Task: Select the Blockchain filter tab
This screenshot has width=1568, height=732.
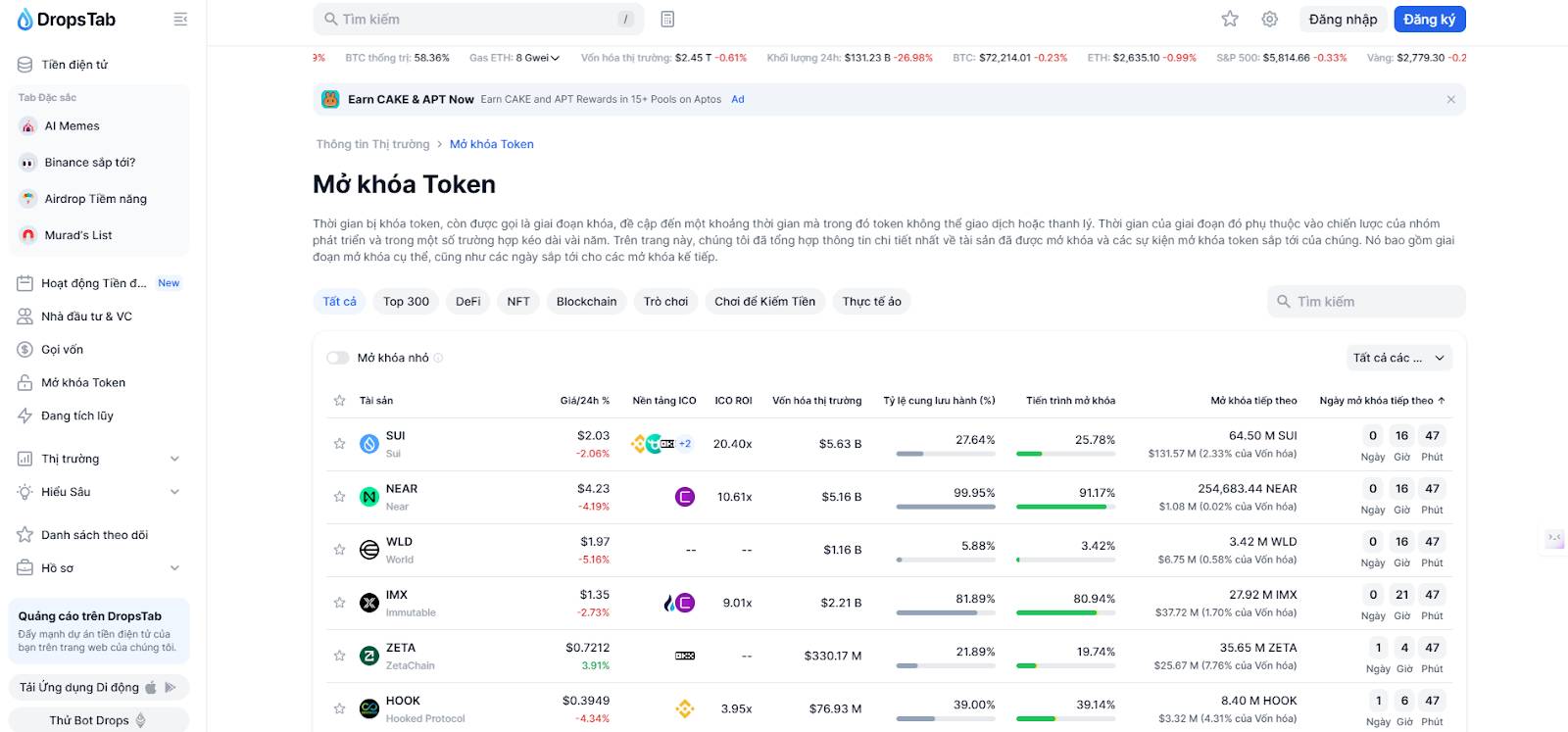Action: tap(587, 302)
